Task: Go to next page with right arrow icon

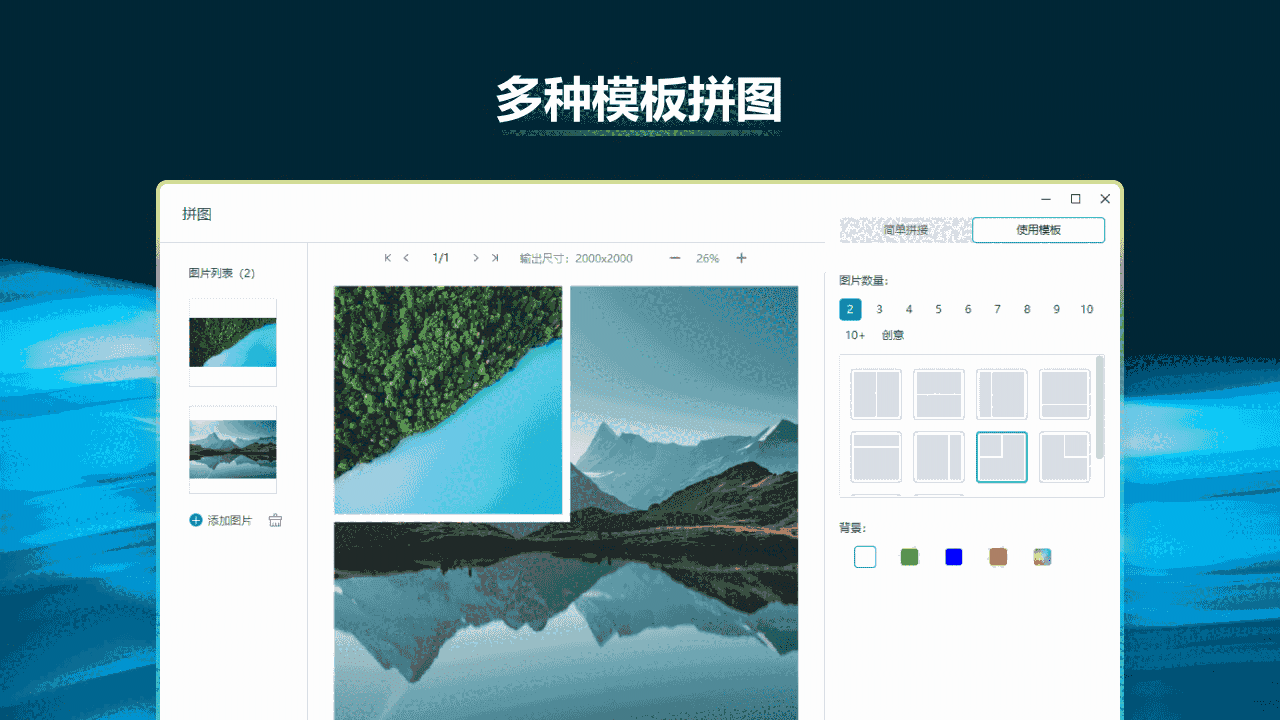Action: (x=476, y=257)
